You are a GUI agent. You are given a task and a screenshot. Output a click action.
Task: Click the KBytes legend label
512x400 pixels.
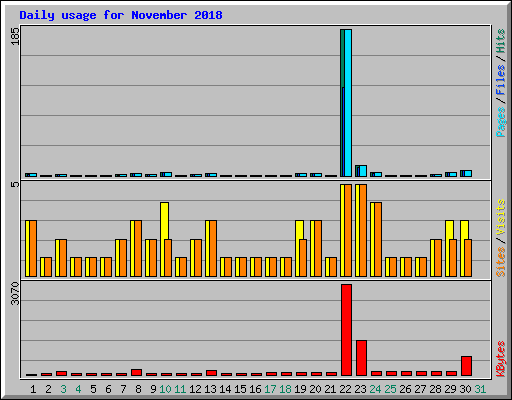pyautogui.click(x=501, y=359)
